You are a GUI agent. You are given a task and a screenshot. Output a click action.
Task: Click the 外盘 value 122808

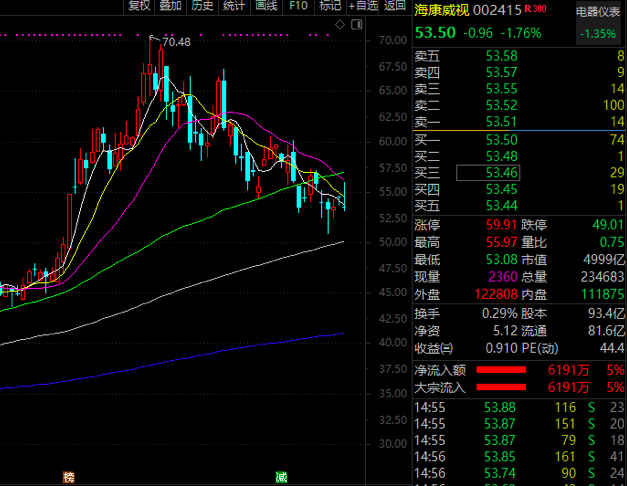click(x=496, y=294)
